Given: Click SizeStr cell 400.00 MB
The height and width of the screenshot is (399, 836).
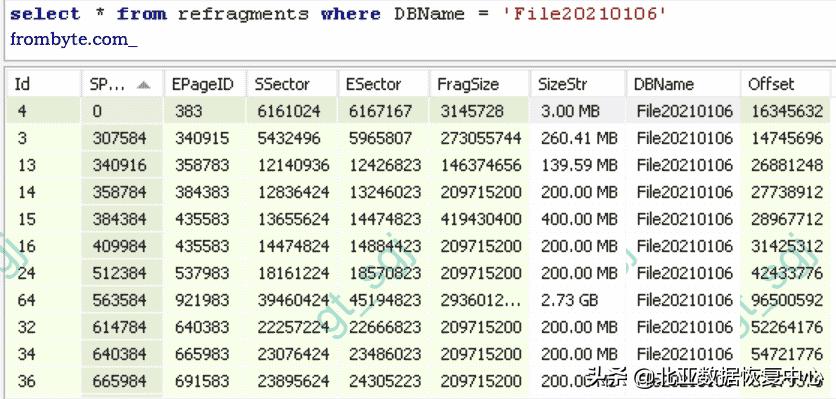Looking at the screenshot, I should [x=579, y=219].
